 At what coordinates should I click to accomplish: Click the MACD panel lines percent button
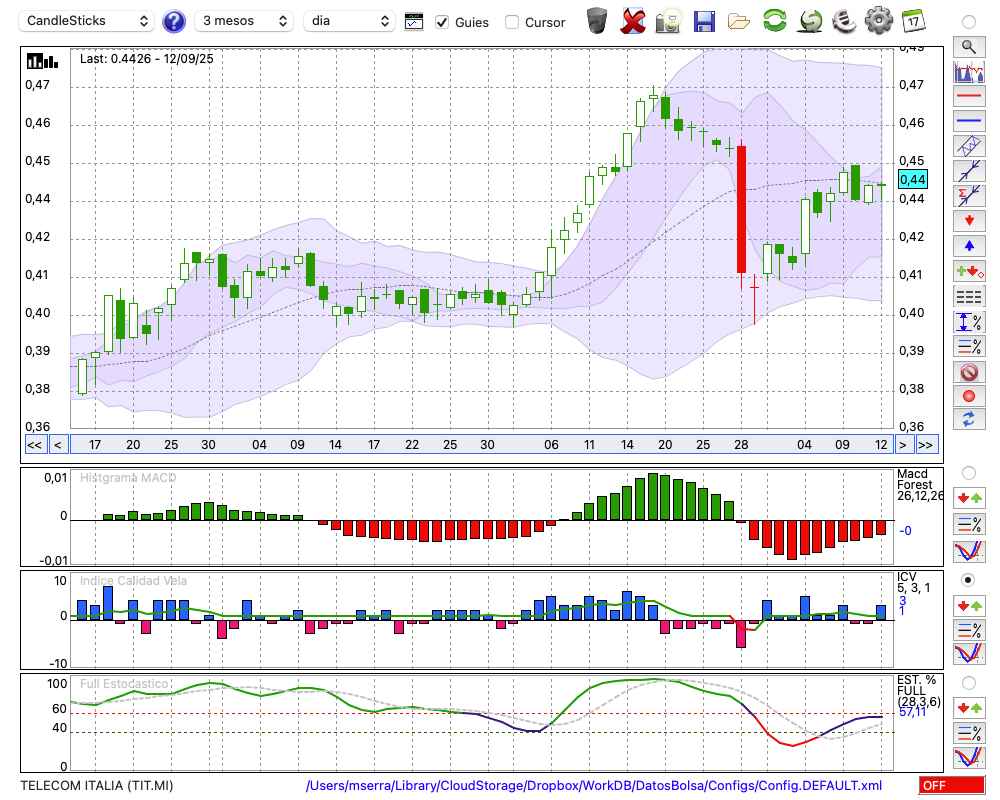[x=969, y=525]
